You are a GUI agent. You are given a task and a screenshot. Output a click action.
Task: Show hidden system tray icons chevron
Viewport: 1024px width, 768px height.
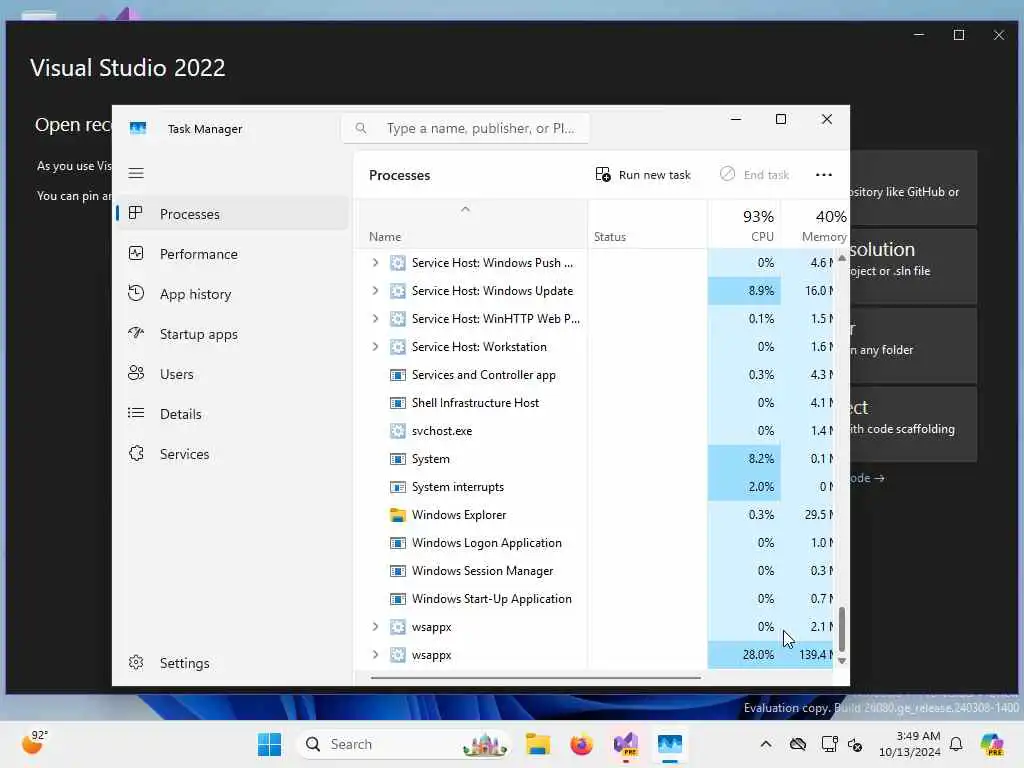click(766, 744)
